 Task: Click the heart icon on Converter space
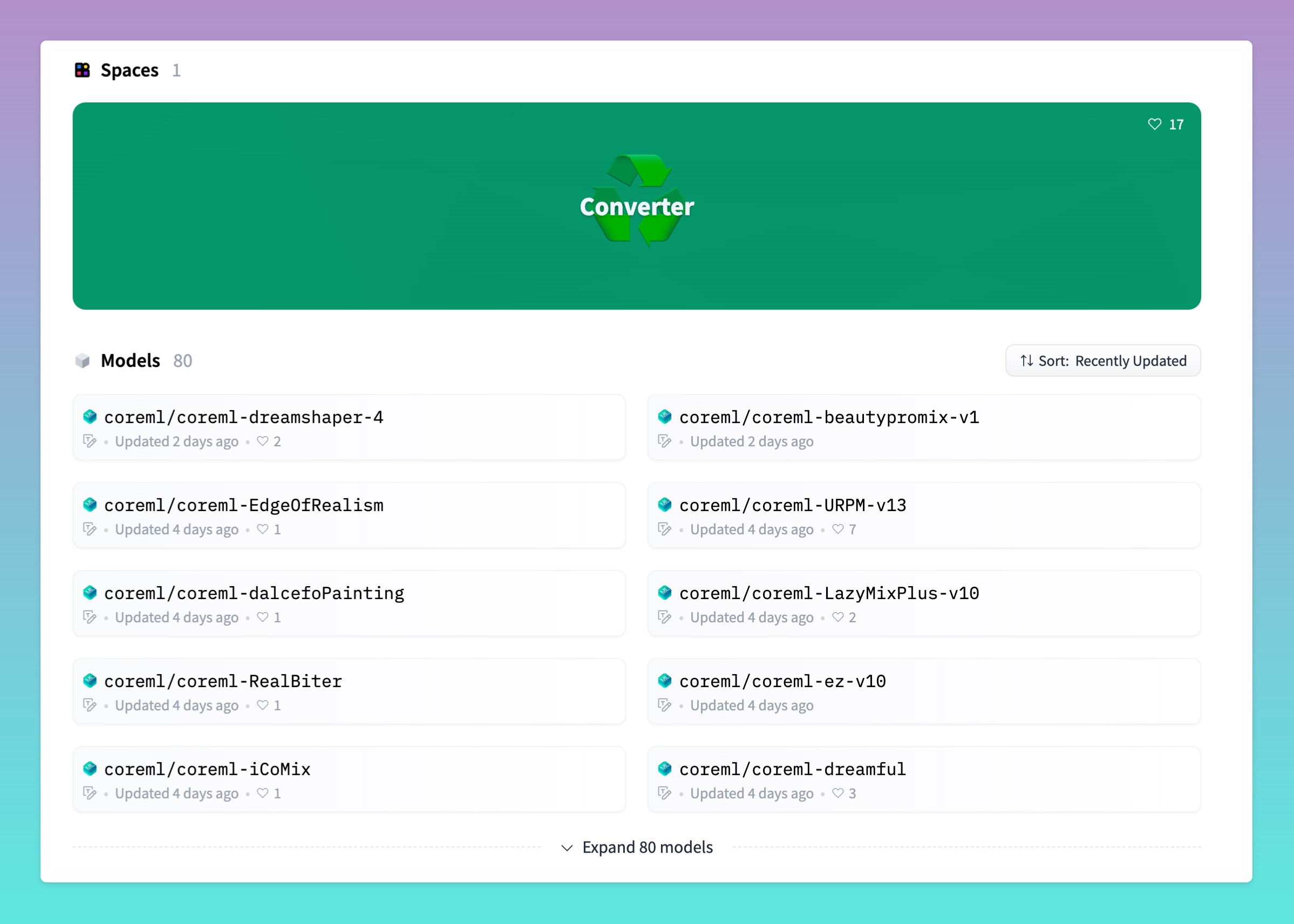(1154, 124)
